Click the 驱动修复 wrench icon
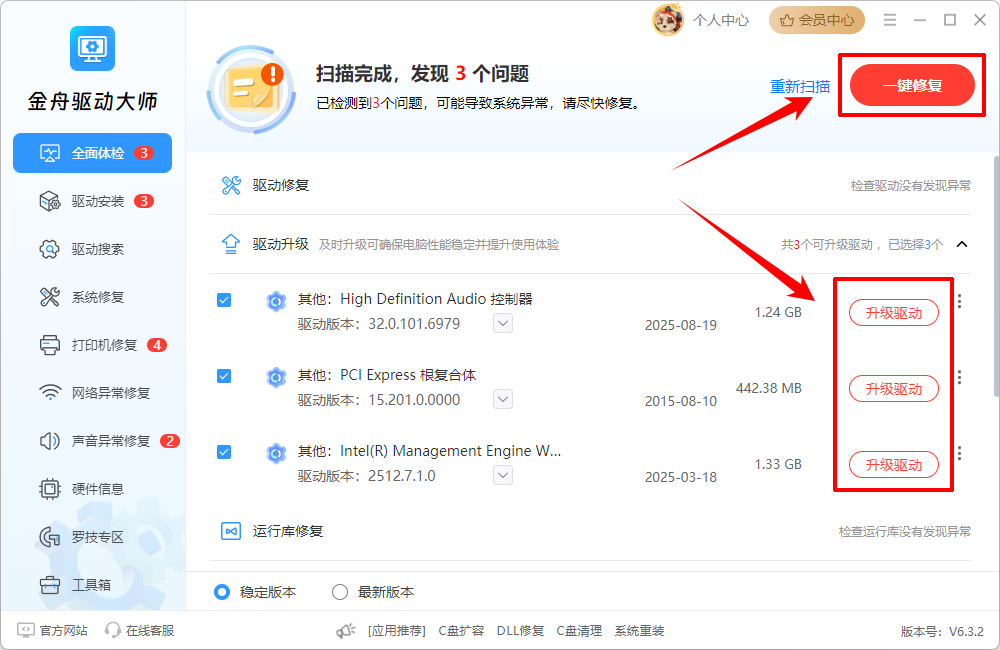1000x650 pixels. [x=231, y=185]
